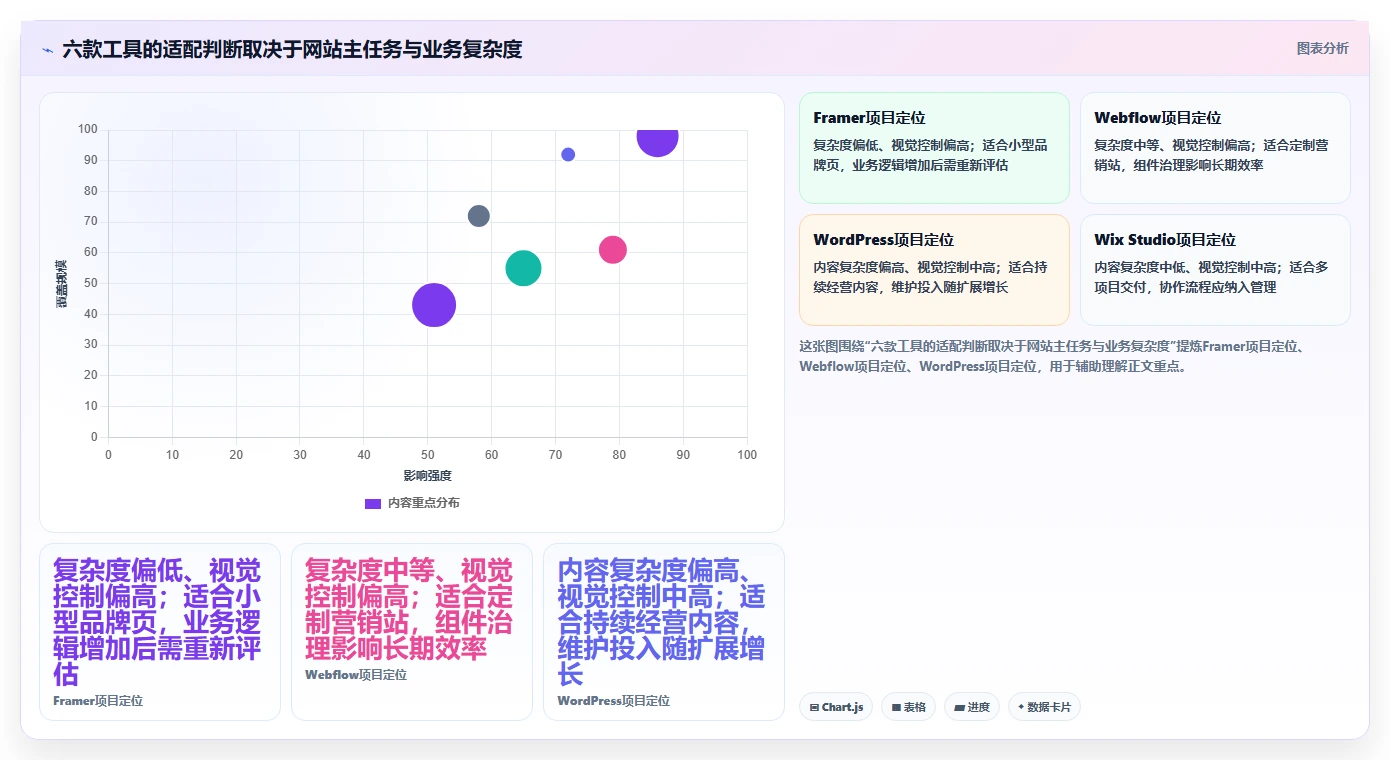Click the 表格 tag
1390x760 pixels.
(908, 707)
